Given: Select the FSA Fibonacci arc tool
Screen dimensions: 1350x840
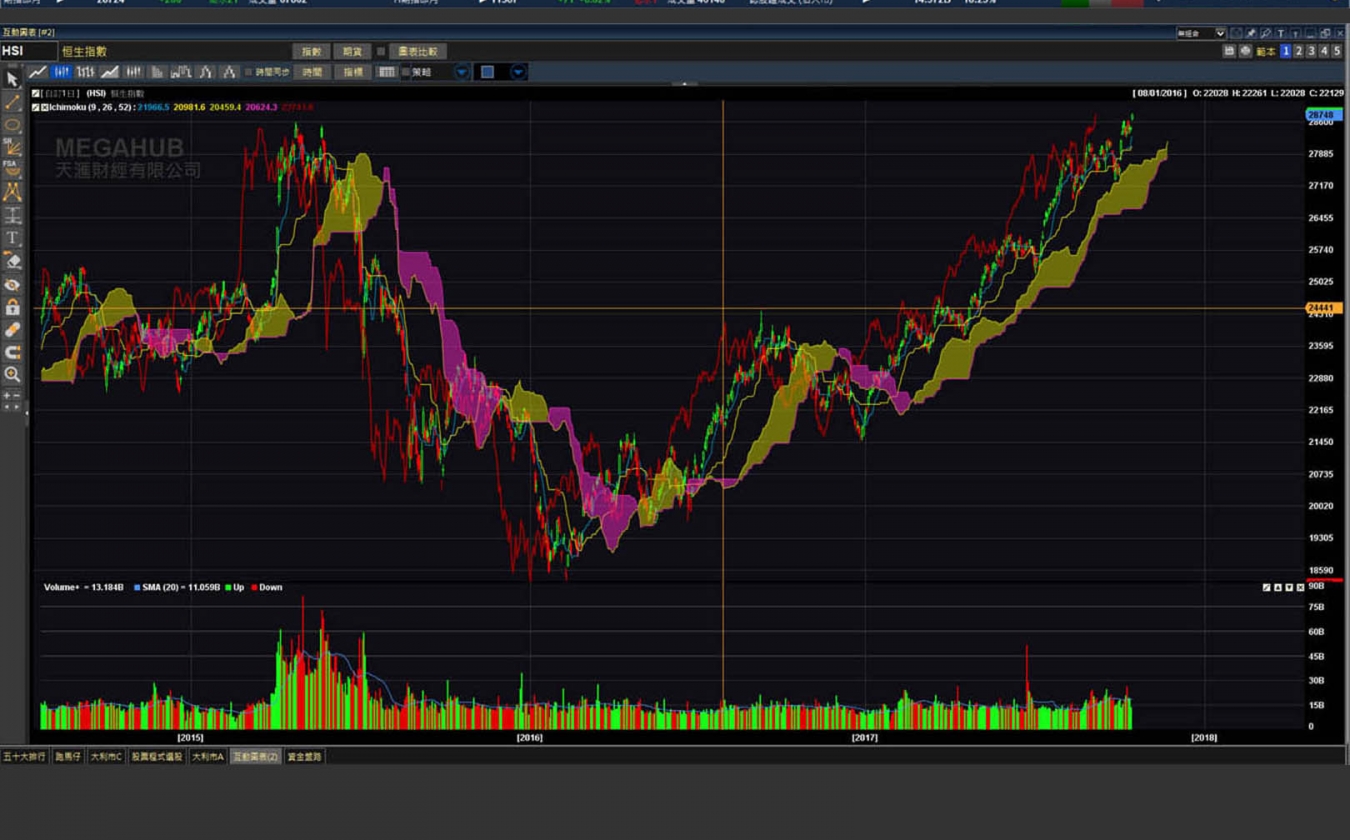Looking at the screenshot, I should tap(12, 168).
